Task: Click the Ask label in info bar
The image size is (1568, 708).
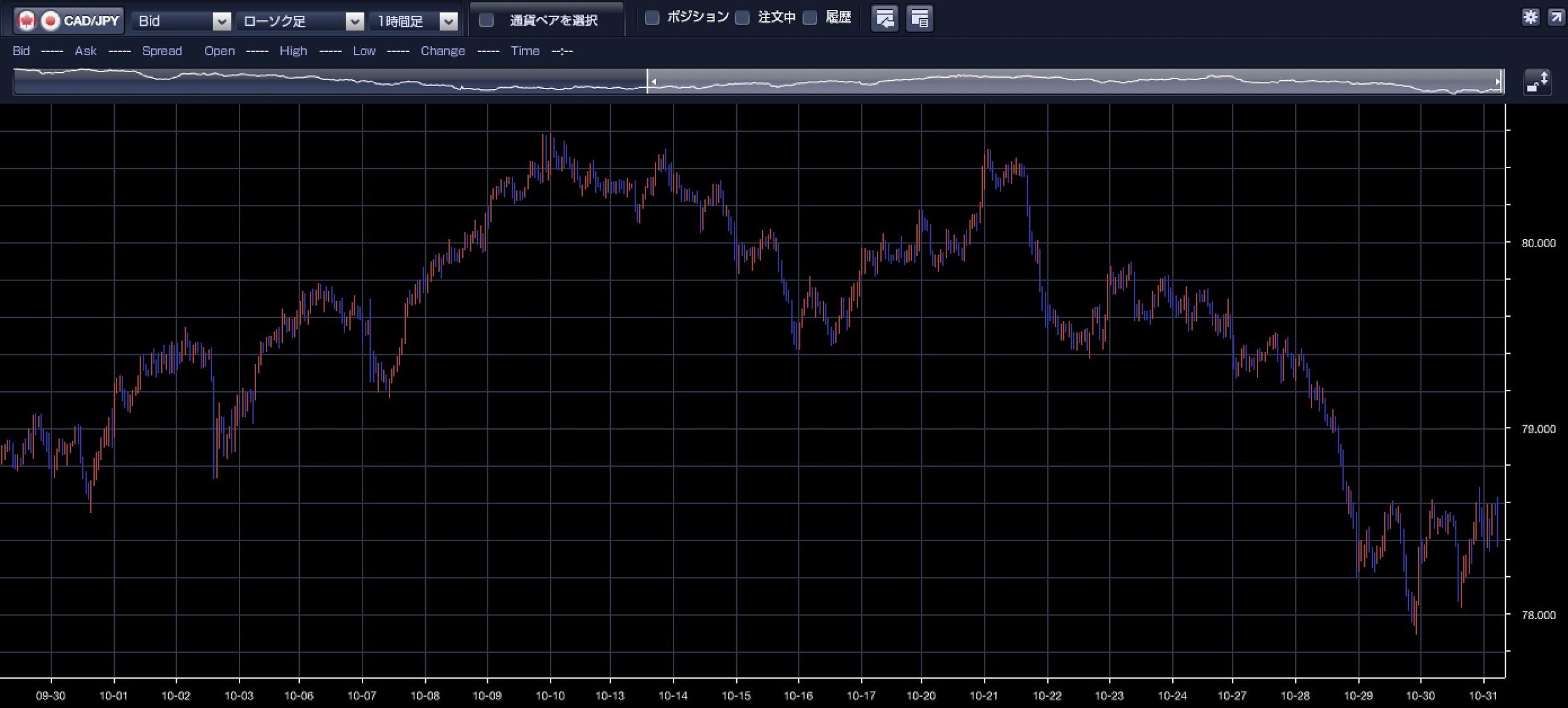Action: pos(86,51)
